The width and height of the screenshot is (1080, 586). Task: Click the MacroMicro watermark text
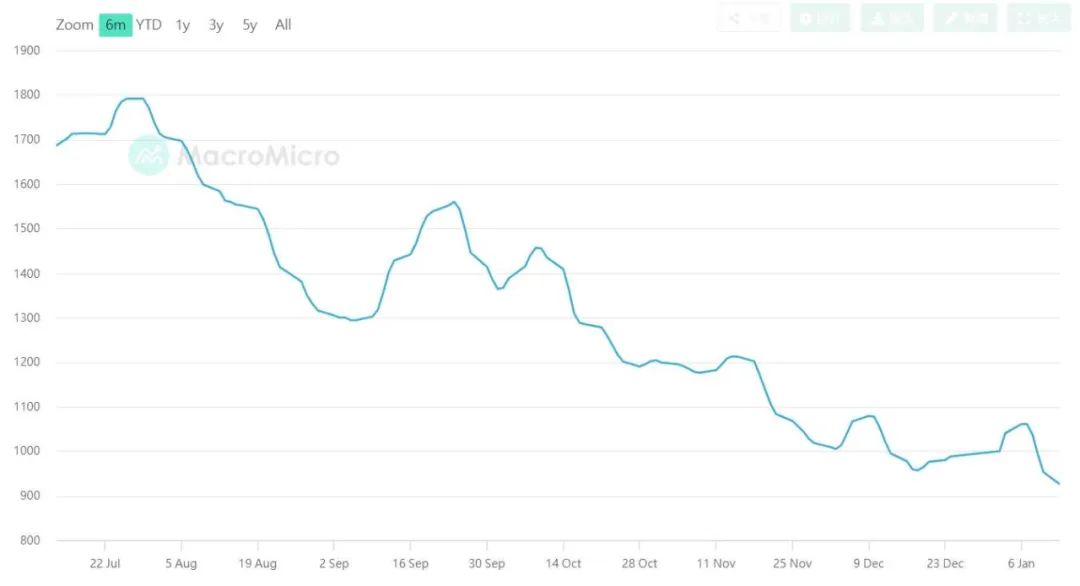(258, 156)
